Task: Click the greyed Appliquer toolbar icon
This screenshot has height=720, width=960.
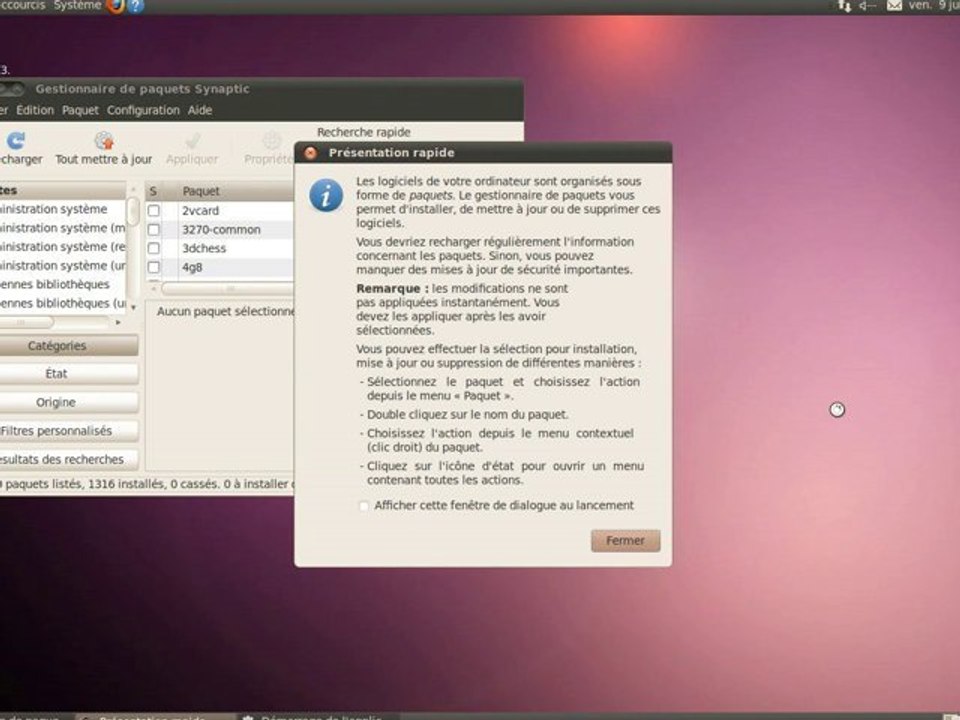Action: point(192,141)
